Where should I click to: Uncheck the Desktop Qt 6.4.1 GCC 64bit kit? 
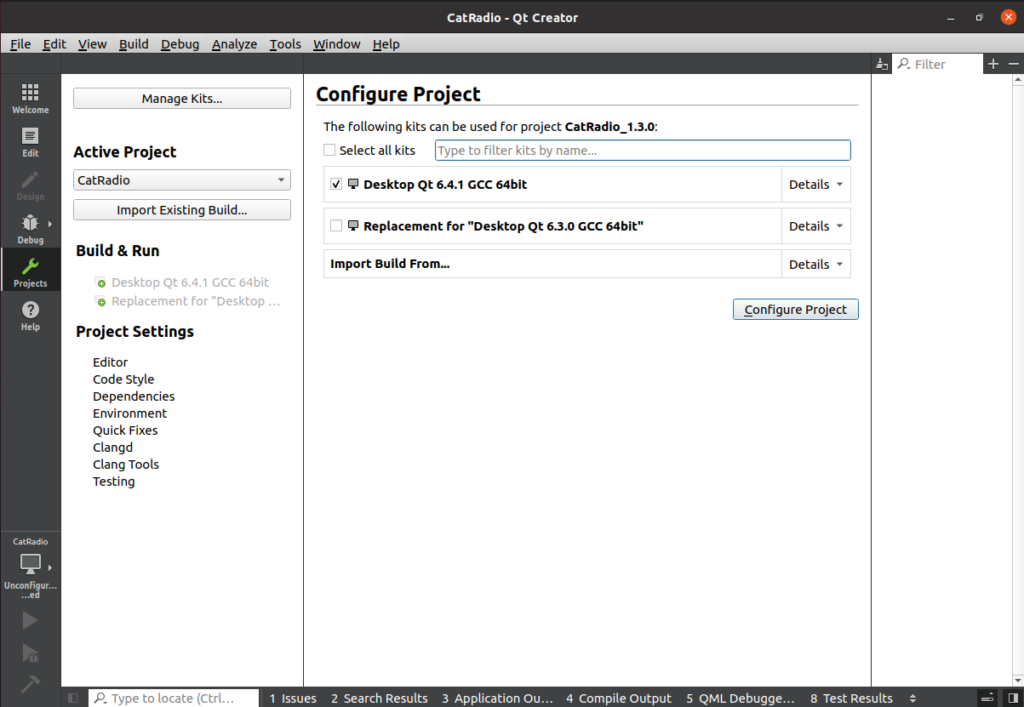(336, 184)
